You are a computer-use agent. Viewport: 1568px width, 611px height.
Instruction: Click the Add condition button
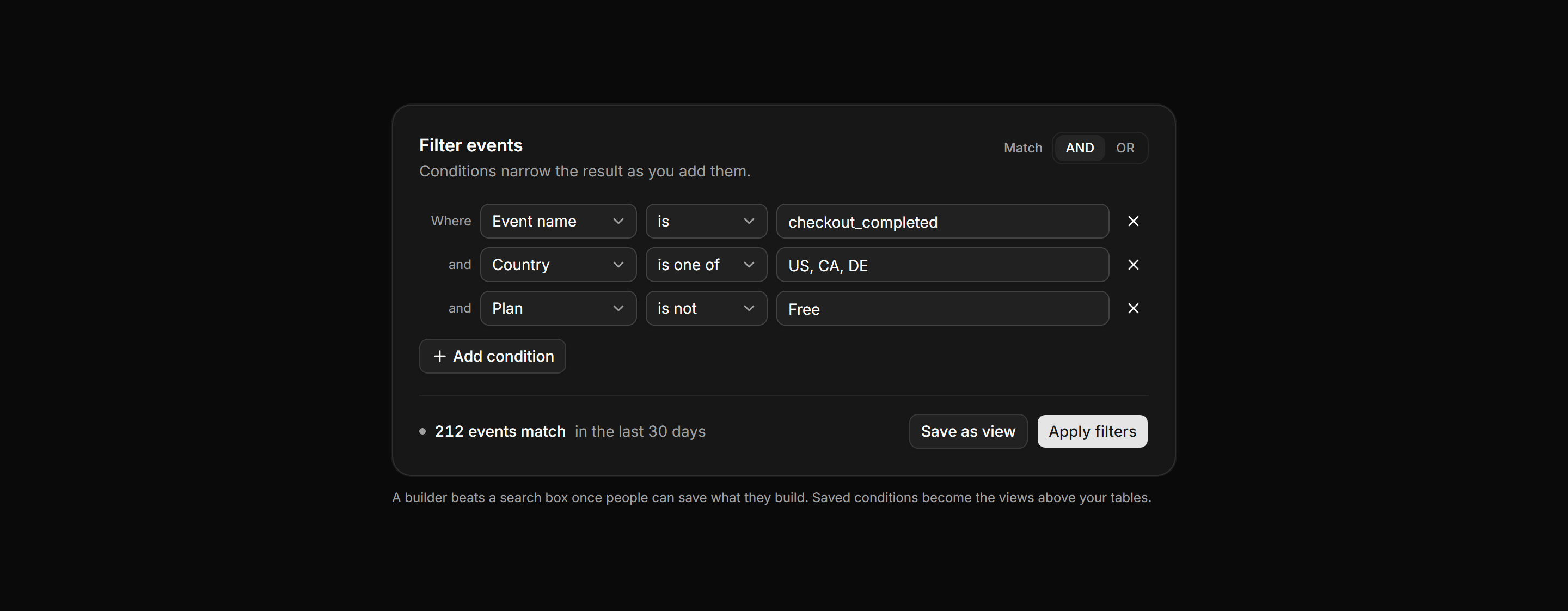tap(492, 356)
